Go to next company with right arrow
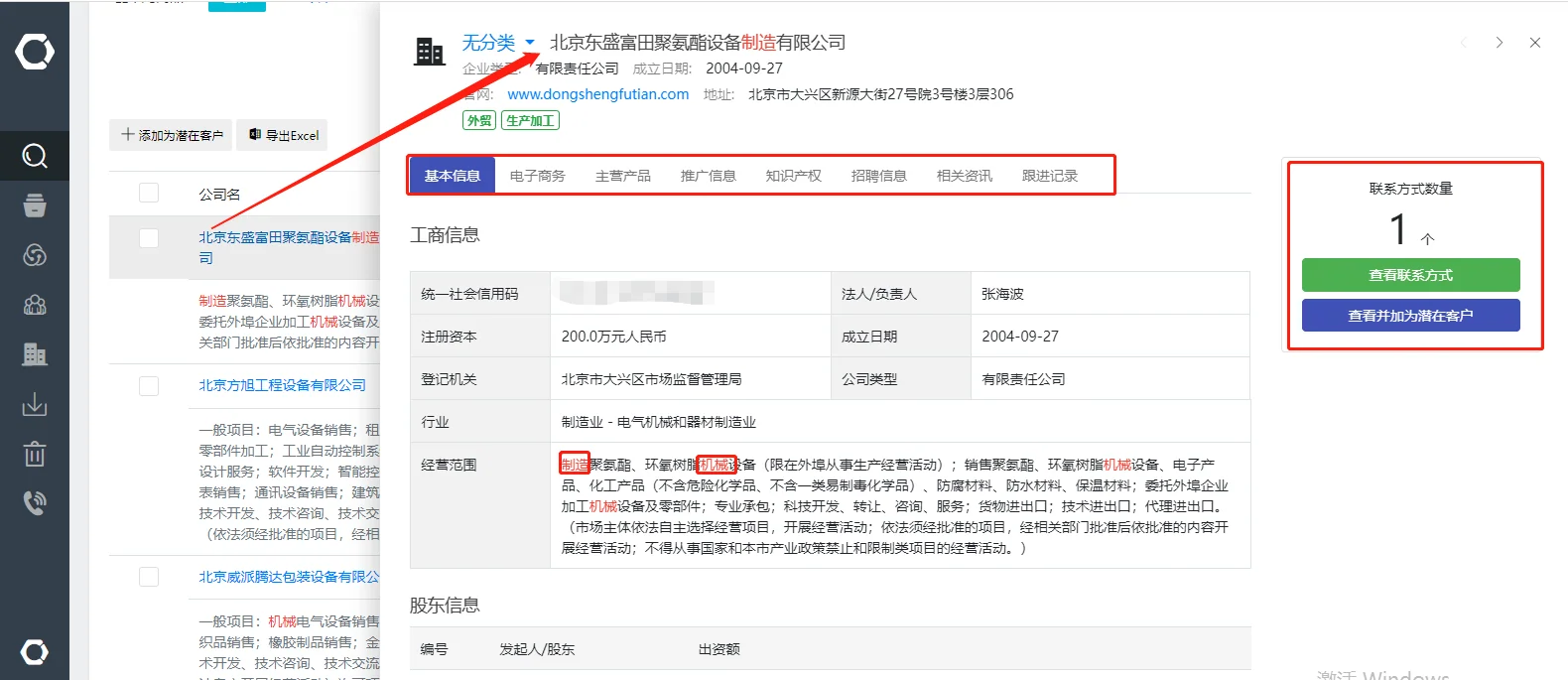The image size is (1568, 680). coord(1500,43)
